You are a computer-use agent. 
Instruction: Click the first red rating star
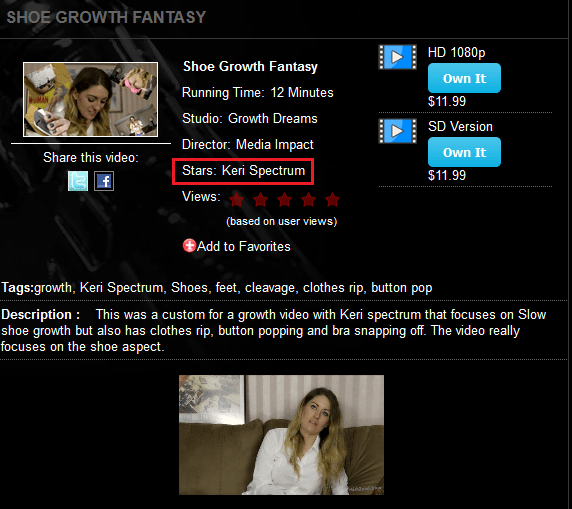click(236, 200)
